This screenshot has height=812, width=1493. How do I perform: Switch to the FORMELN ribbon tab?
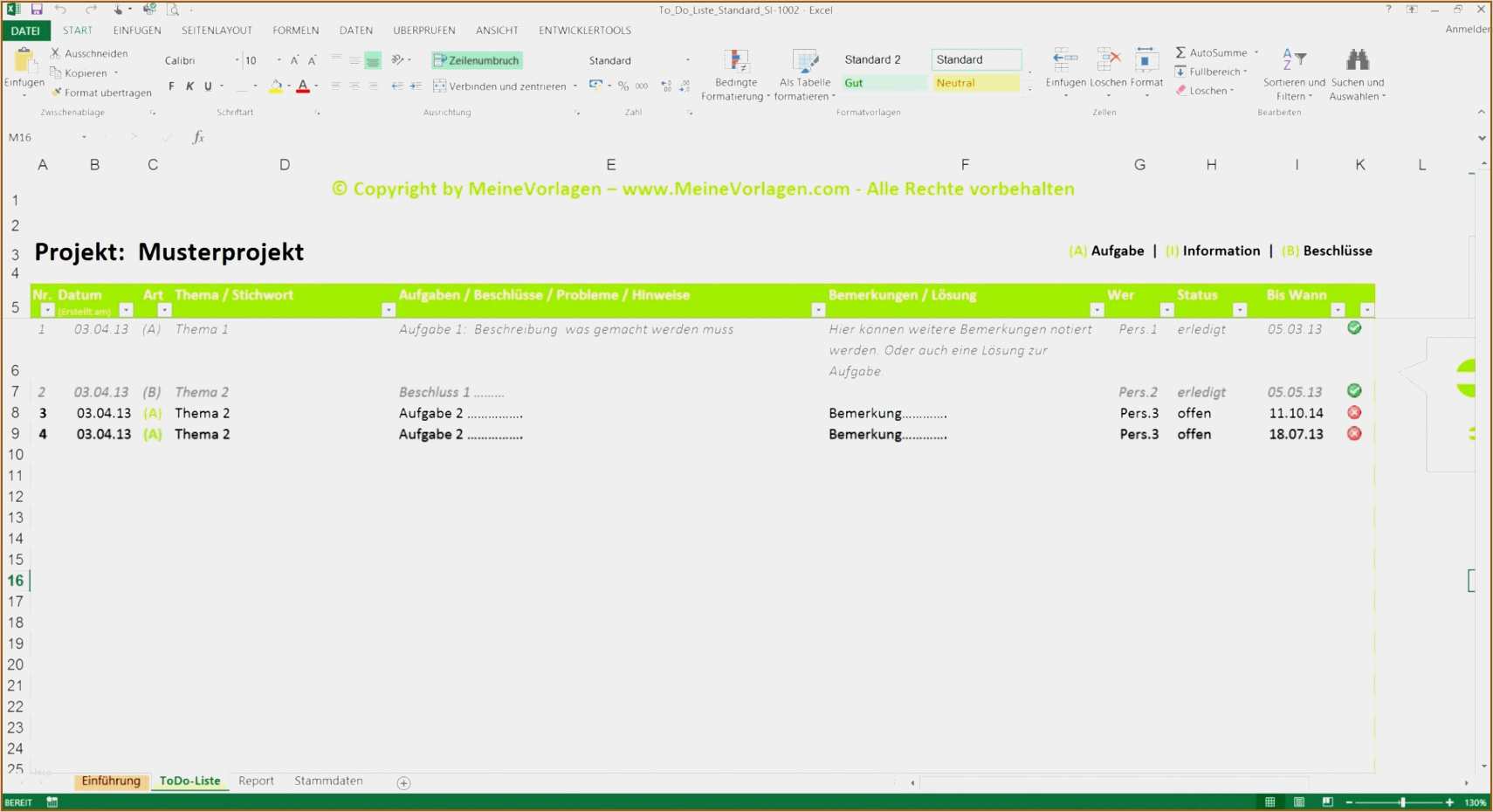(x=295, y=30)
